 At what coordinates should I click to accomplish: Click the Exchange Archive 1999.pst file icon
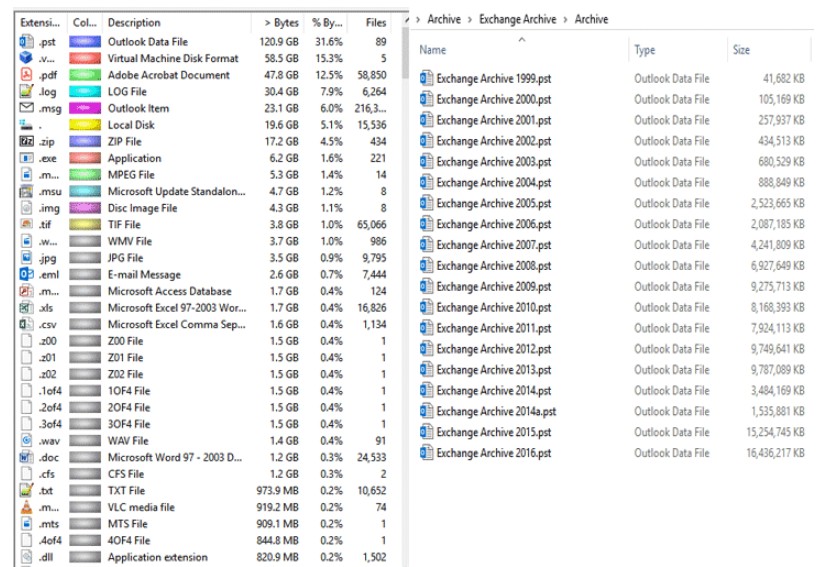427,78
